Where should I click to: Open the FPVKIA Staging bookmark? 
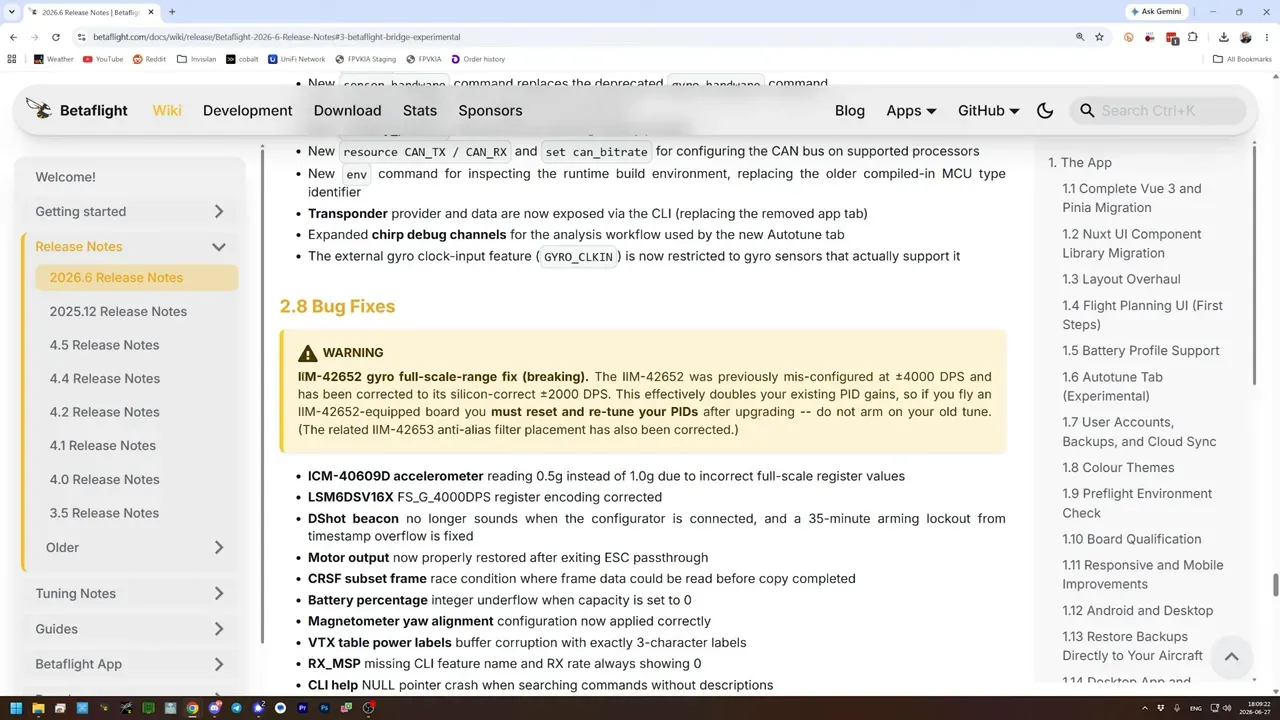click(366, 59)
